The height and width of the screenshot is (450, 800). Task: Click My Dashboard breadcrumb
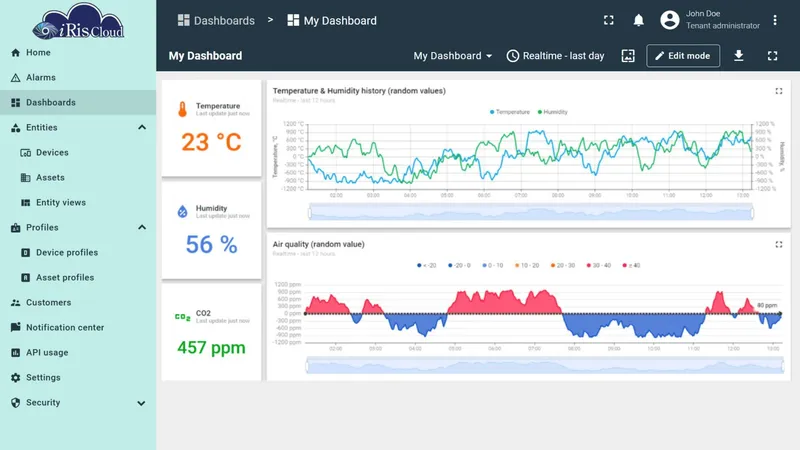coord(332,20)
